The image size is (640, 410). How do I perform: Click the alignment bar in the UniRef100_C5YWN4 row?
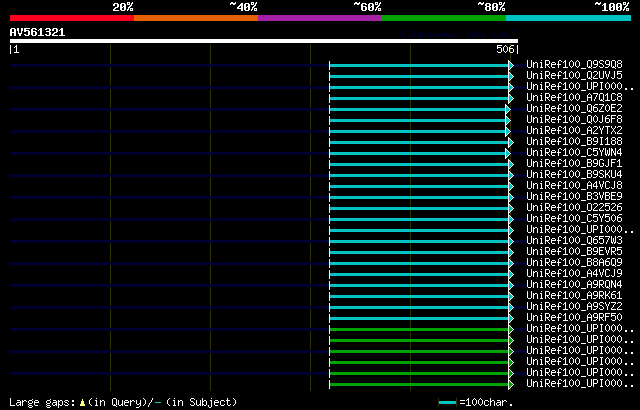pyautogui.click(x=418, y=153)
